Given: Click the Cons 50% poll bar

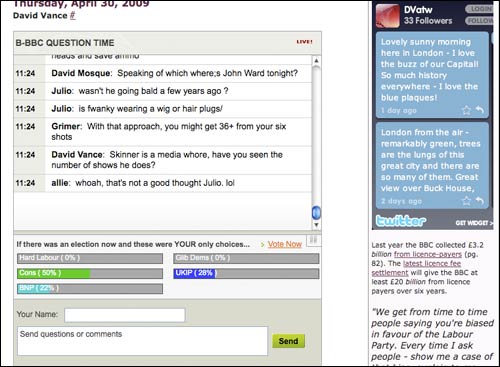Looking at the screenshot, I should point(90,273).
